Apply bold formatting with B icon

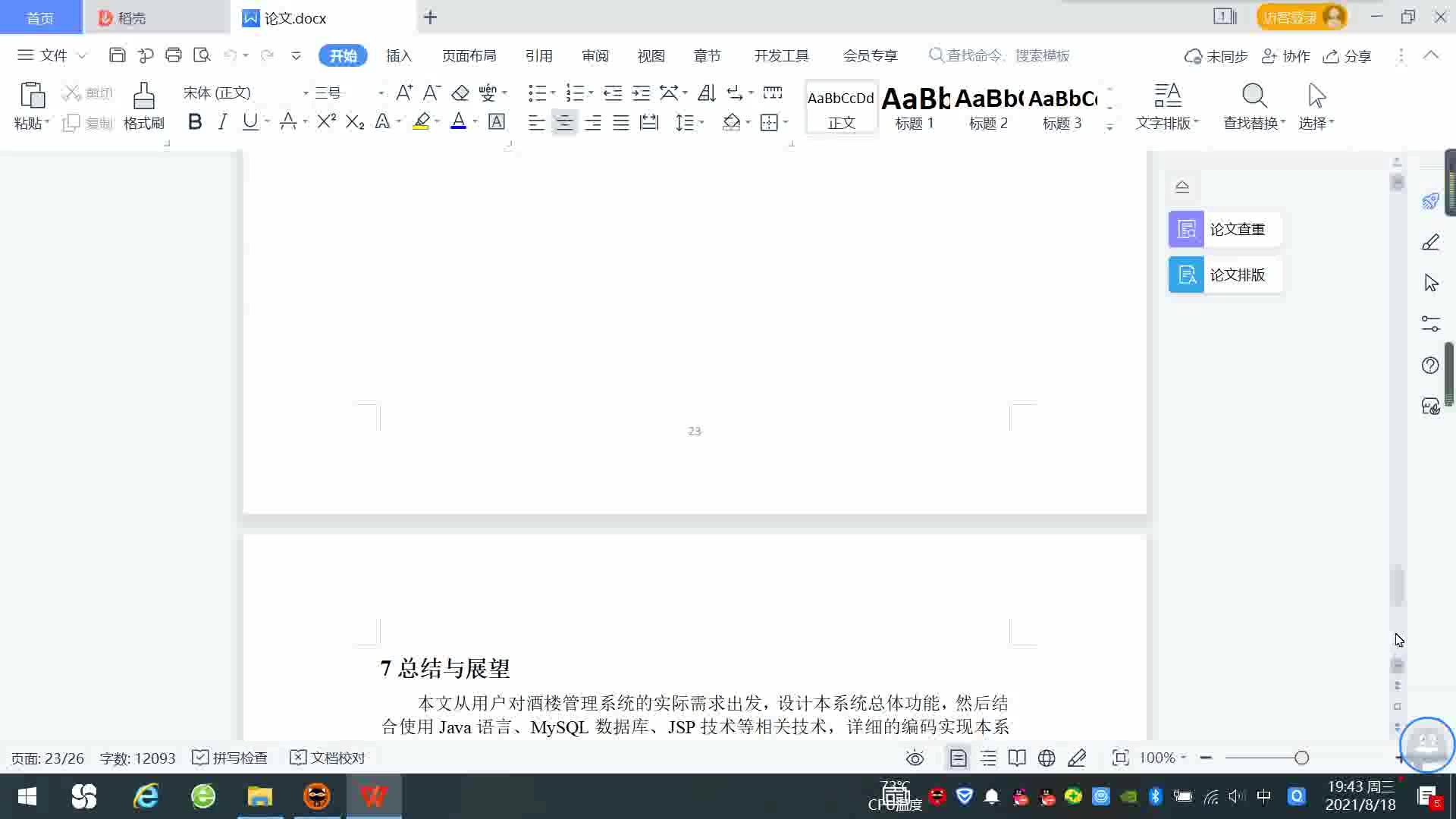pos(195,122)
